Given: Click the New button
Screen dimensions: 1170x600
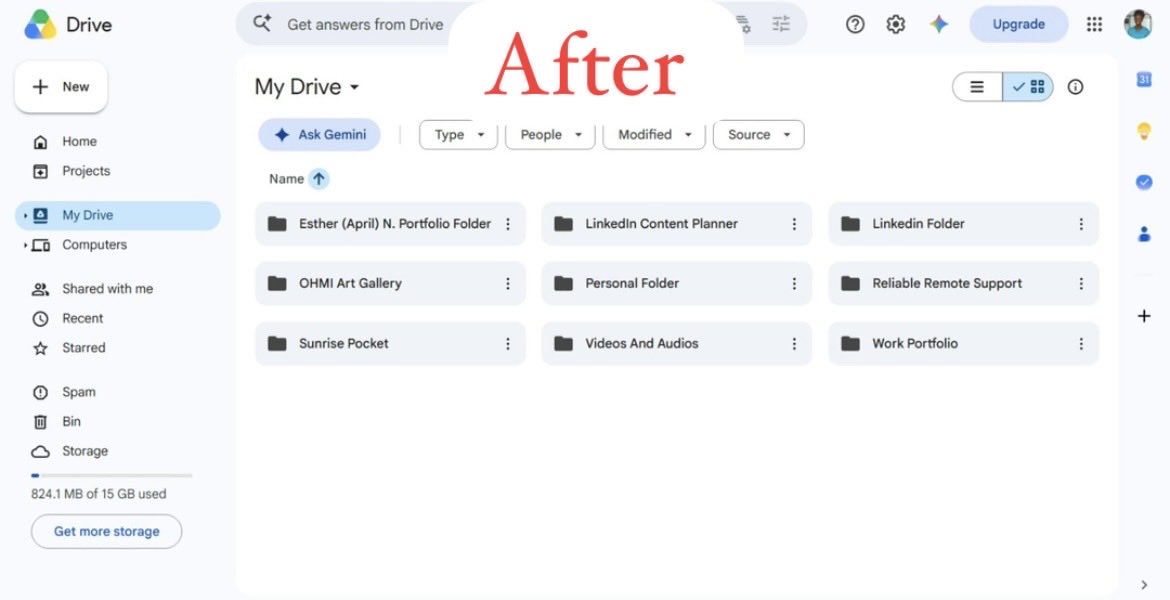Looking at the screenshot, I should pos(61,87).
